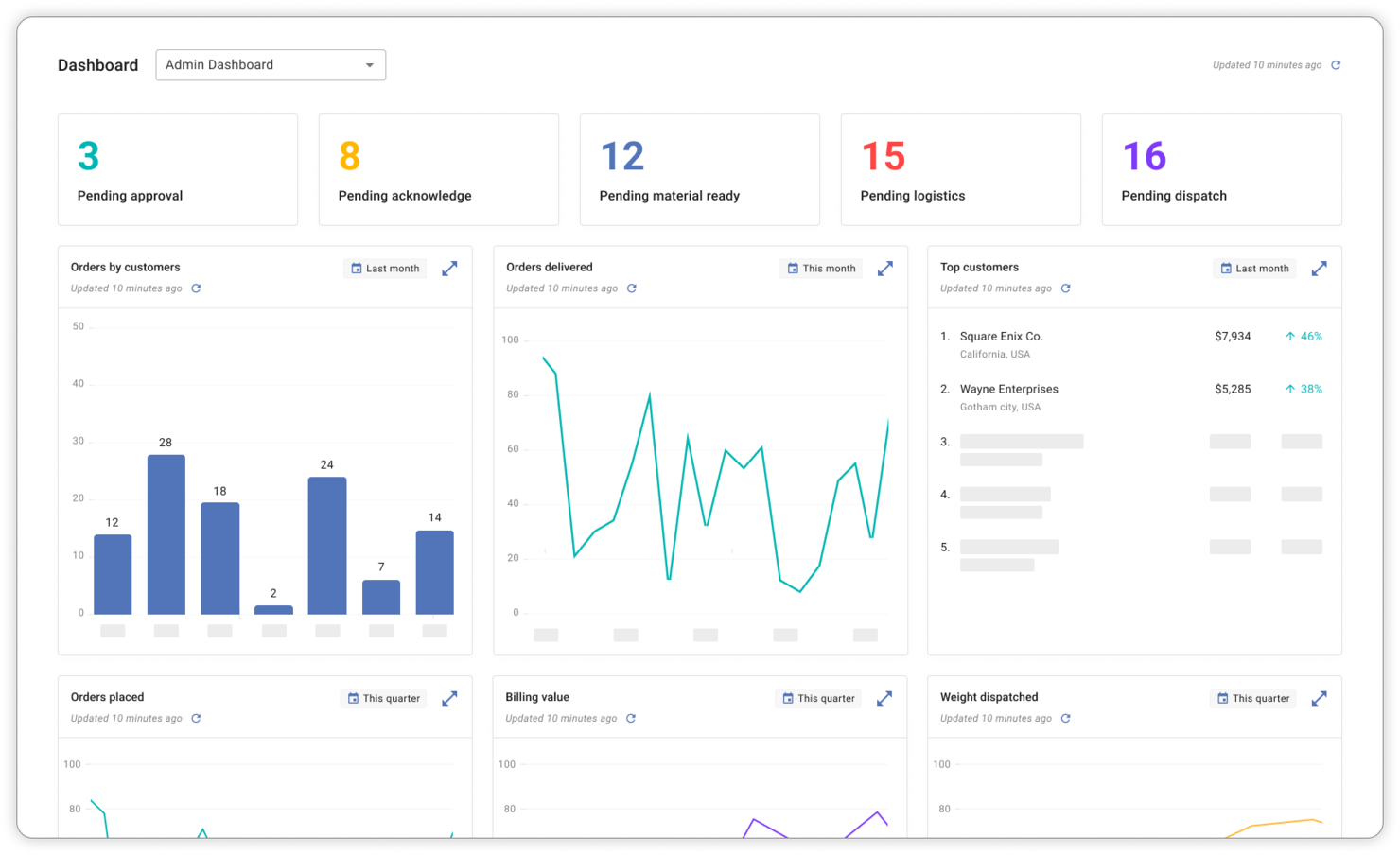Refresh the Orders by customers card
This screenshot has width=1400, height=855.
pyautogui.click(x=196, y=288)
